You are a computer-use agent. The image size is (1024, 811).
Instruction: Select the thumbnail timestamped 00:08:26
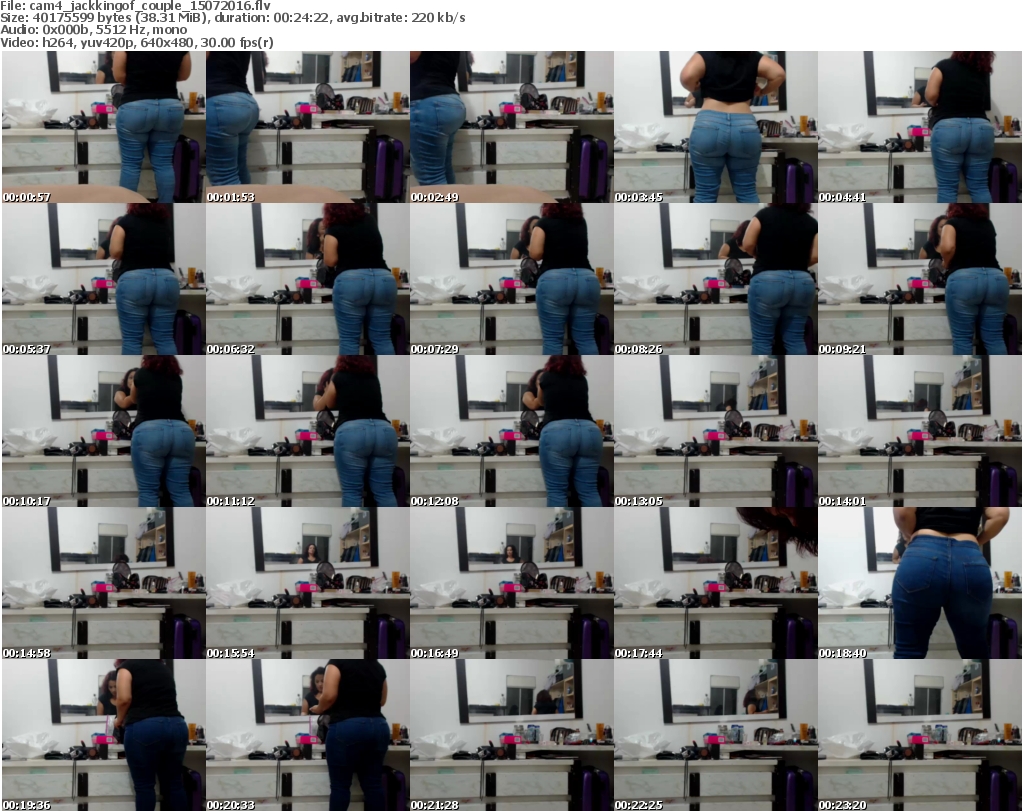point(716,279)
